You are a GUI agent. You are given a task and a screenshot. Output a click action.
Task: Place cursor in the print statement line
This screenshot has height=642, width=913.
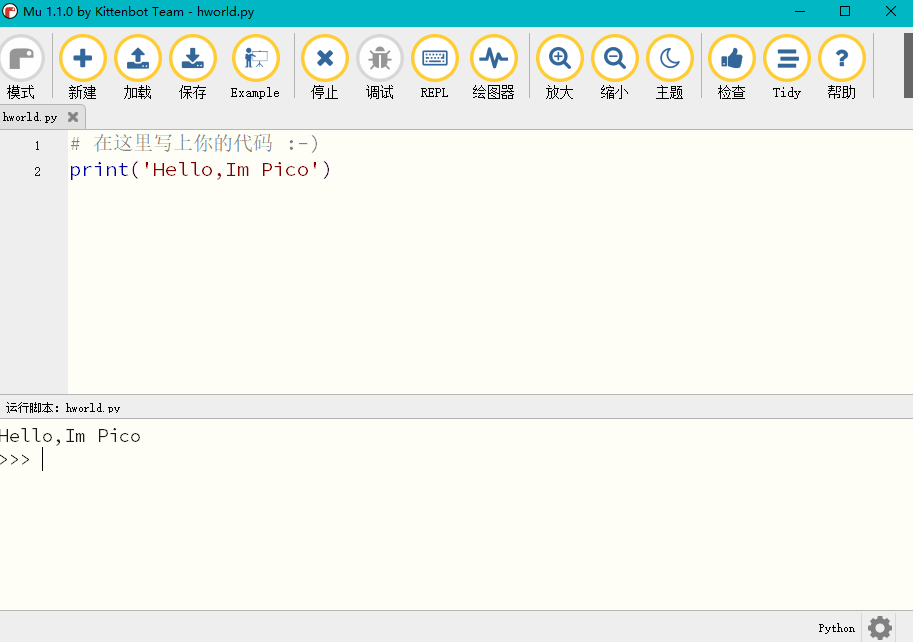(200, 169)
